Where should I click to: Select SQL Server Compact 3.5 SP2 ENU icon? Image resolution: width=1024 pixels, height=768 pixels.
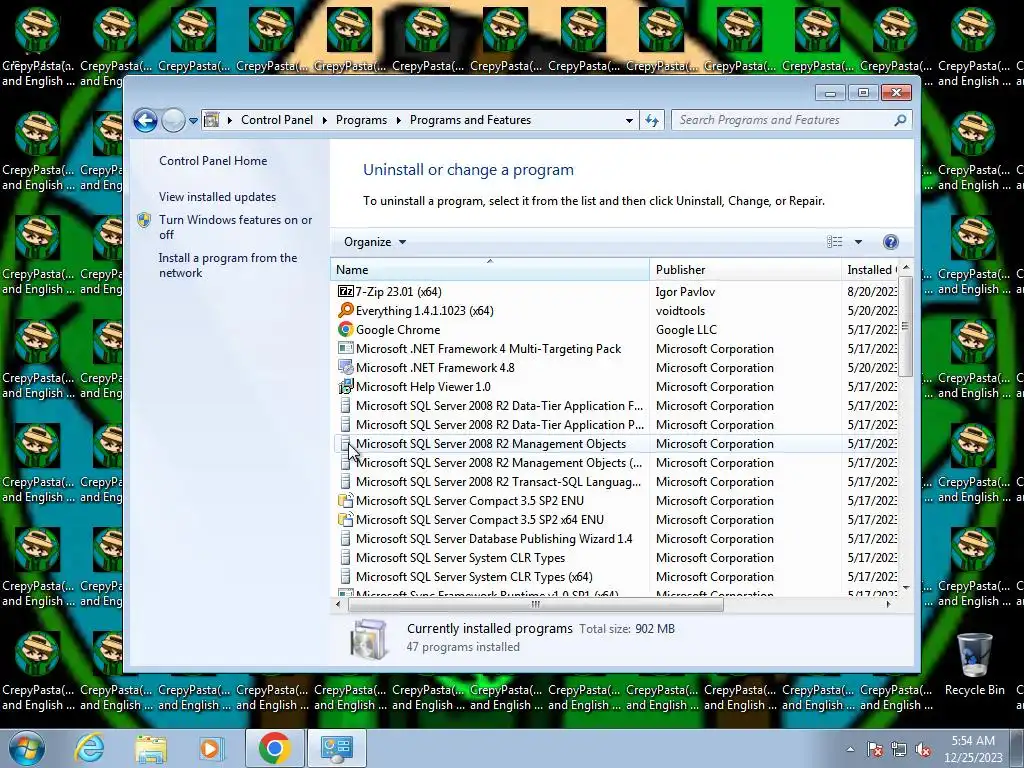click(345, 501)
